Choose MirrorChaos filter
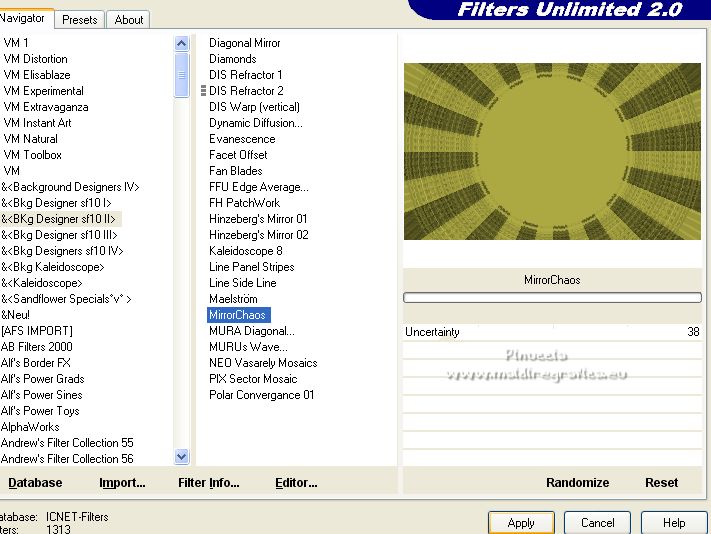The image size is (711, 534). pyautogui.click(x=239, y=315)
